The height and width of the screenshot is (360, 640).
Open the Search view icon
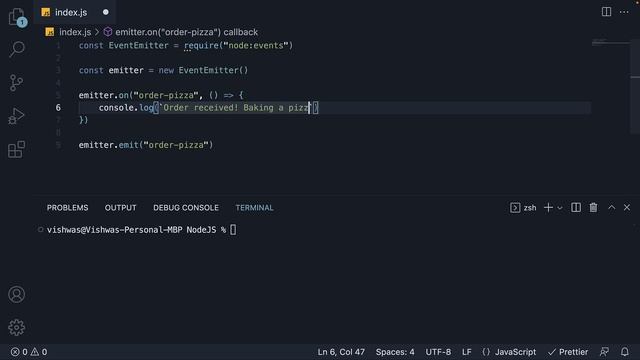coord(17,49)
